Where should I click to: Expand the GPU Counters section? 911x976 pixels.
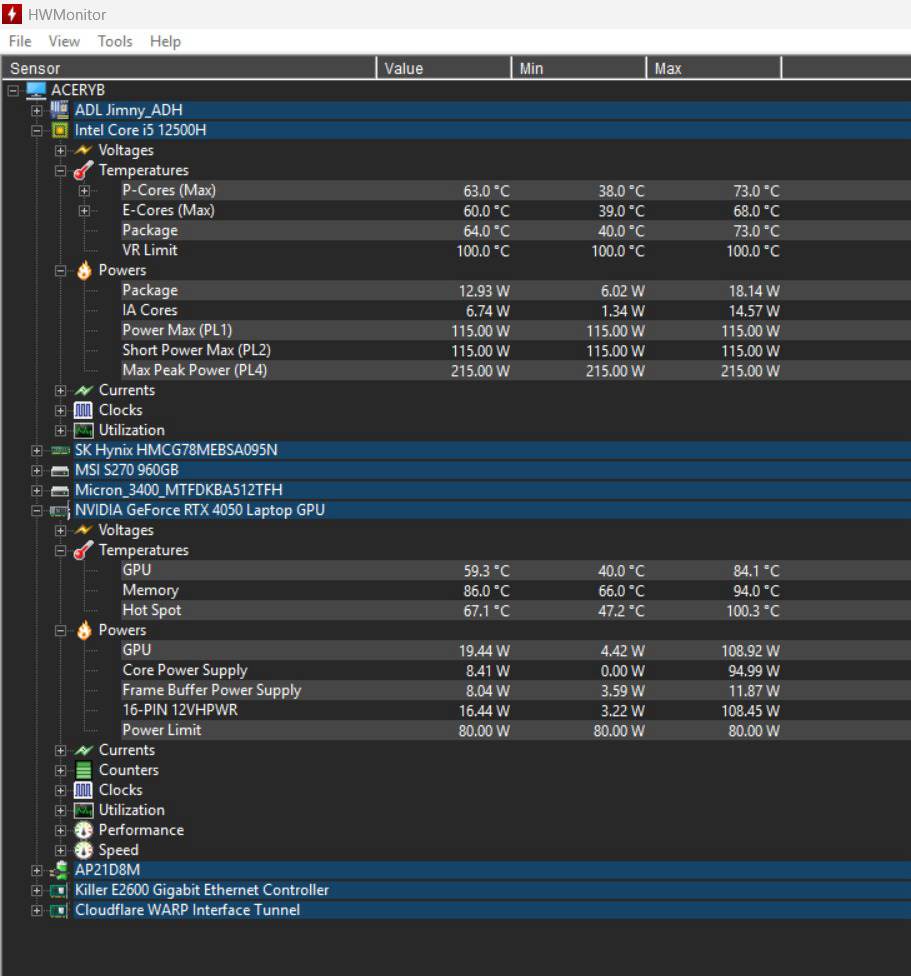click(60, 771)
